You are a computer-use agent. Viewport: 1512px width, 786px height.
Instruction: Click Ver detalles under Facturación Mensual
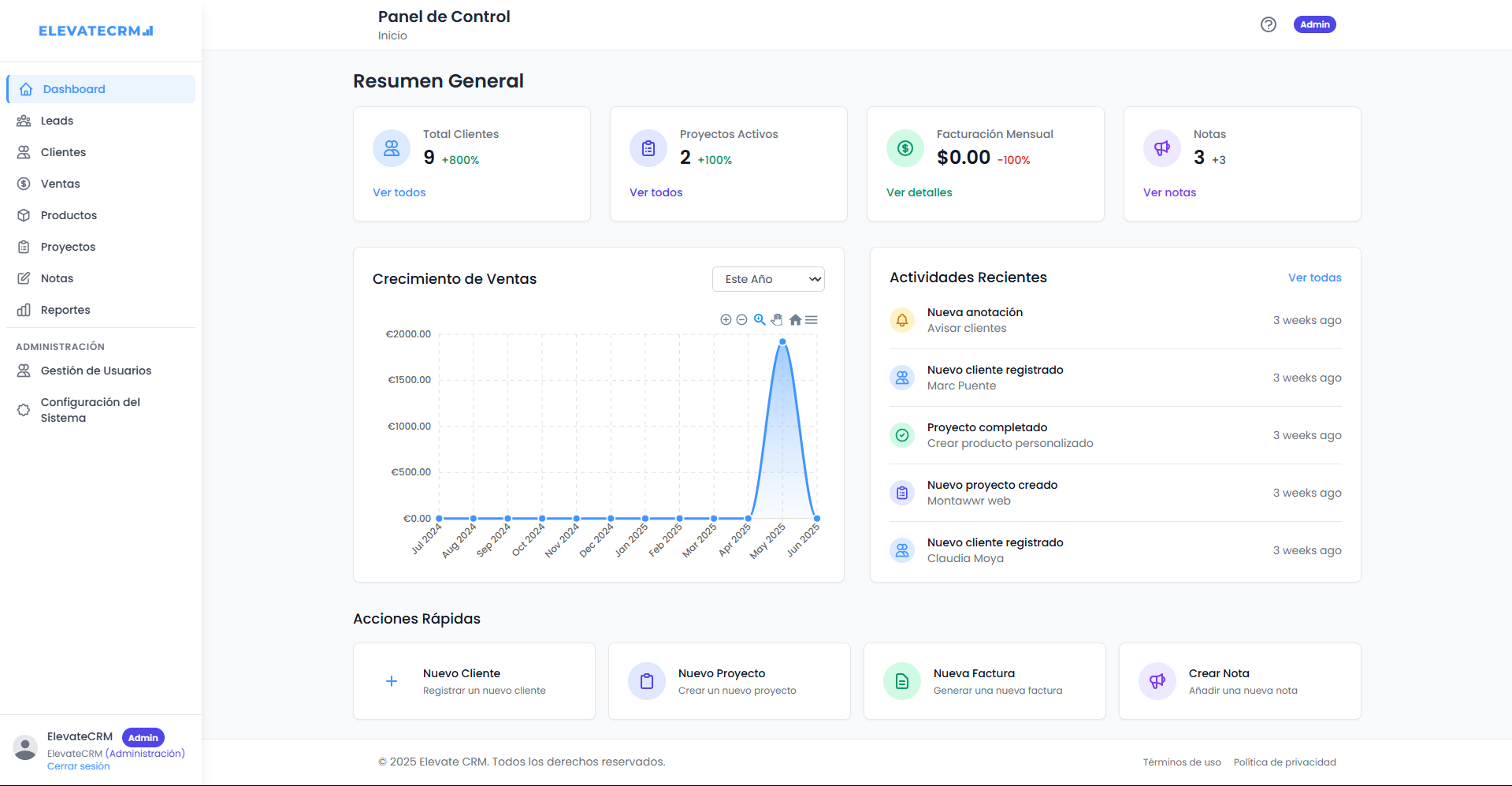919,192
